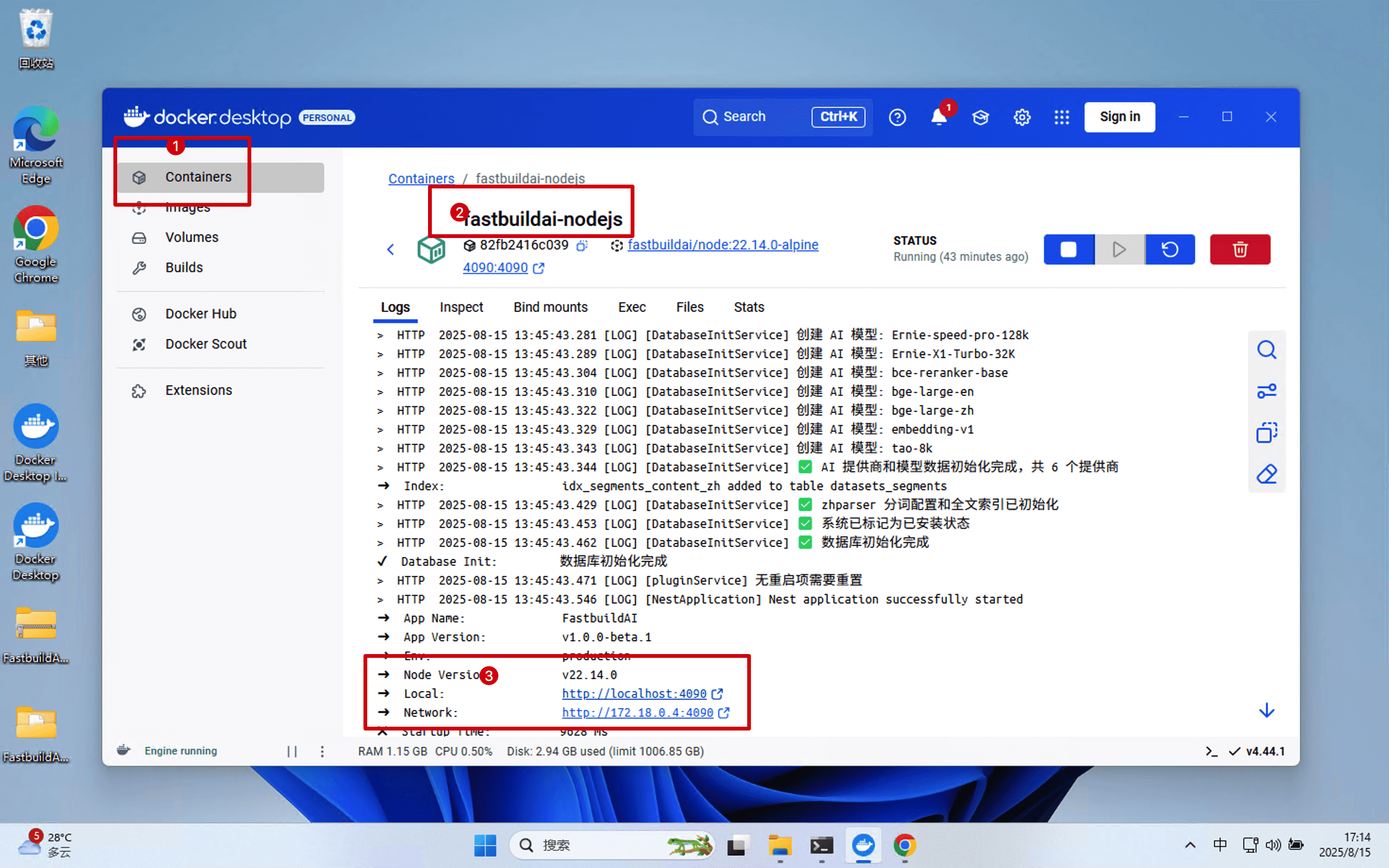The image size is (1389, 868).
Task: Open fastbuildai/node:22.14.0-alpine image link
Action: click(722, 245)
